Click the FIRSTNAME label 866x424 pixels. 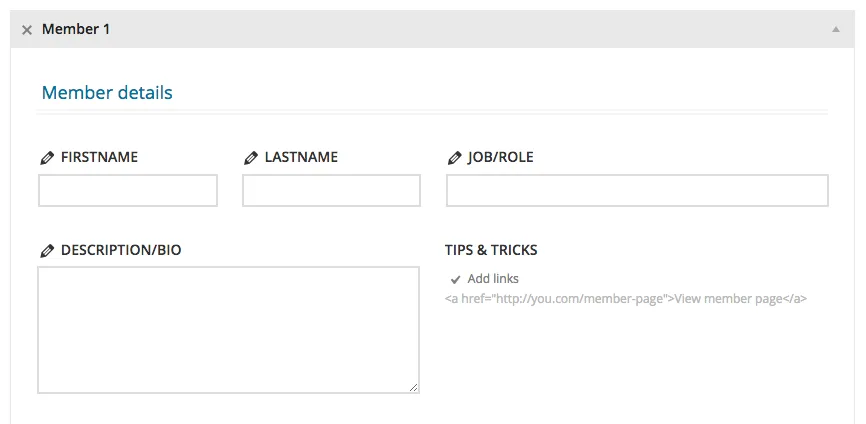coord(99,157)
